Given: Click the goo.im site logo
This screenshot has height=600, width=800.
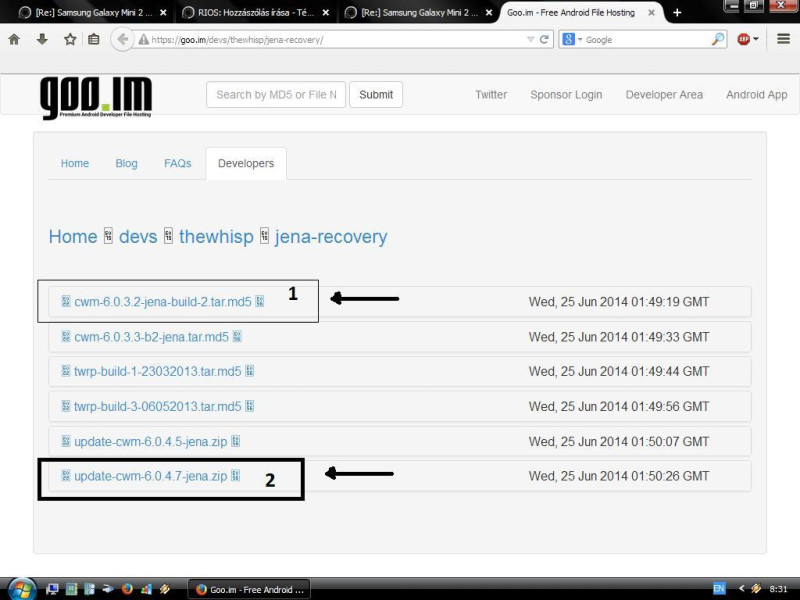Looking at the screenshot, I should [x=96, y=97].
